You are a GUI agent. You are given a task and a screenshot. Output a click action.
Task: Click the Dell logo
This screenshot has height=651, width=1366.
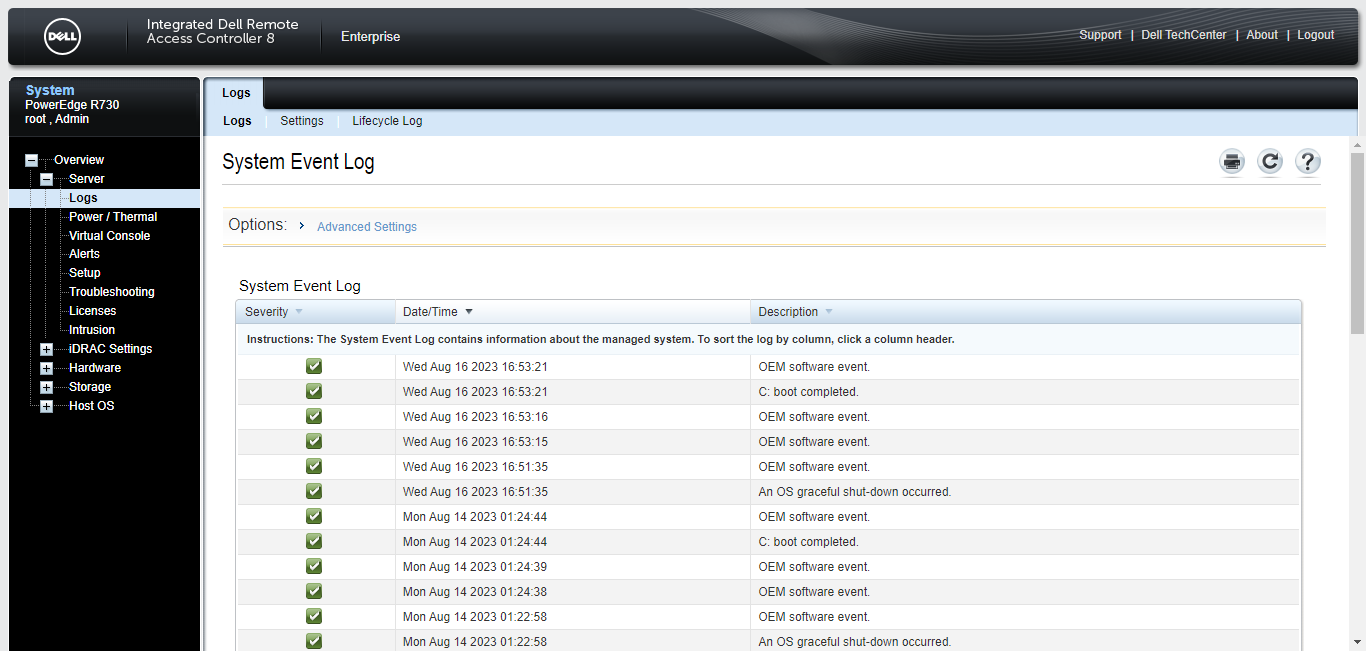(x=63, y=37)
